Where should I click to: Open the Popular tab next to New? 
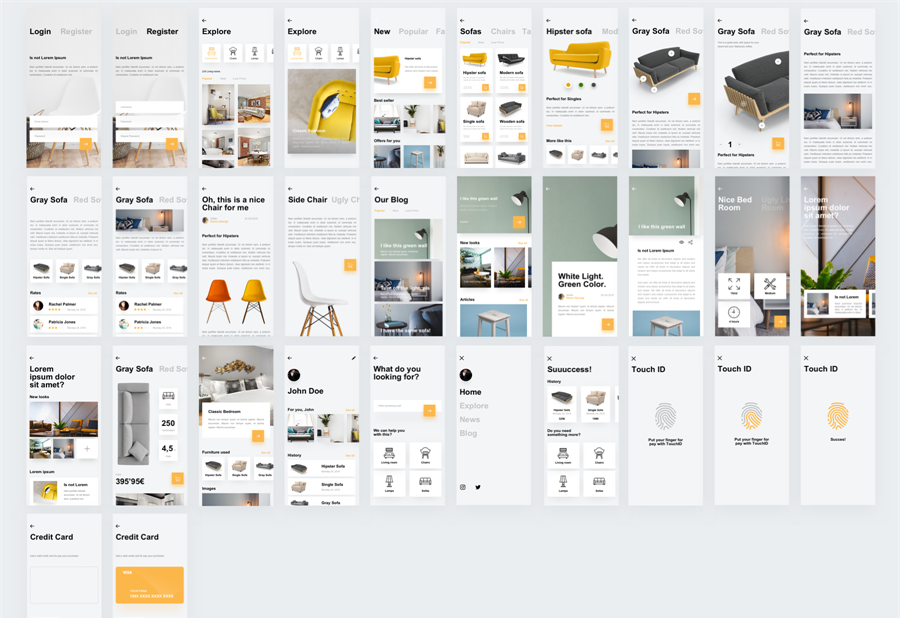(413, 31)
